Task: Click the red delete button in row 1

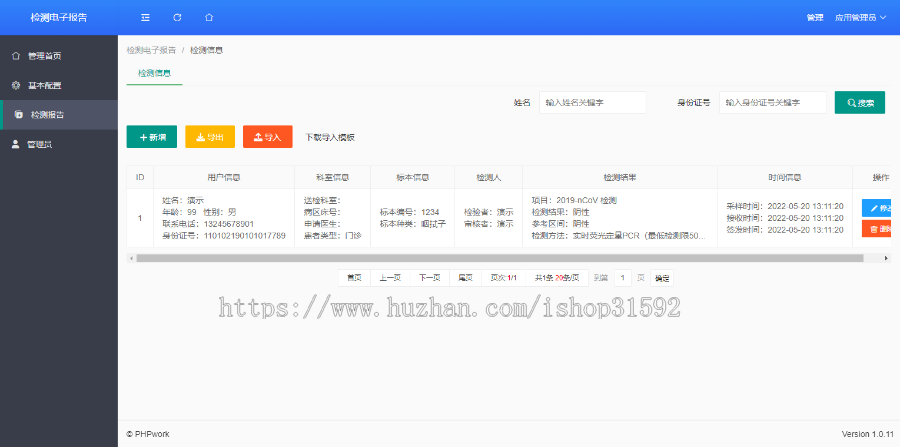Action: [x=876, y=228]
